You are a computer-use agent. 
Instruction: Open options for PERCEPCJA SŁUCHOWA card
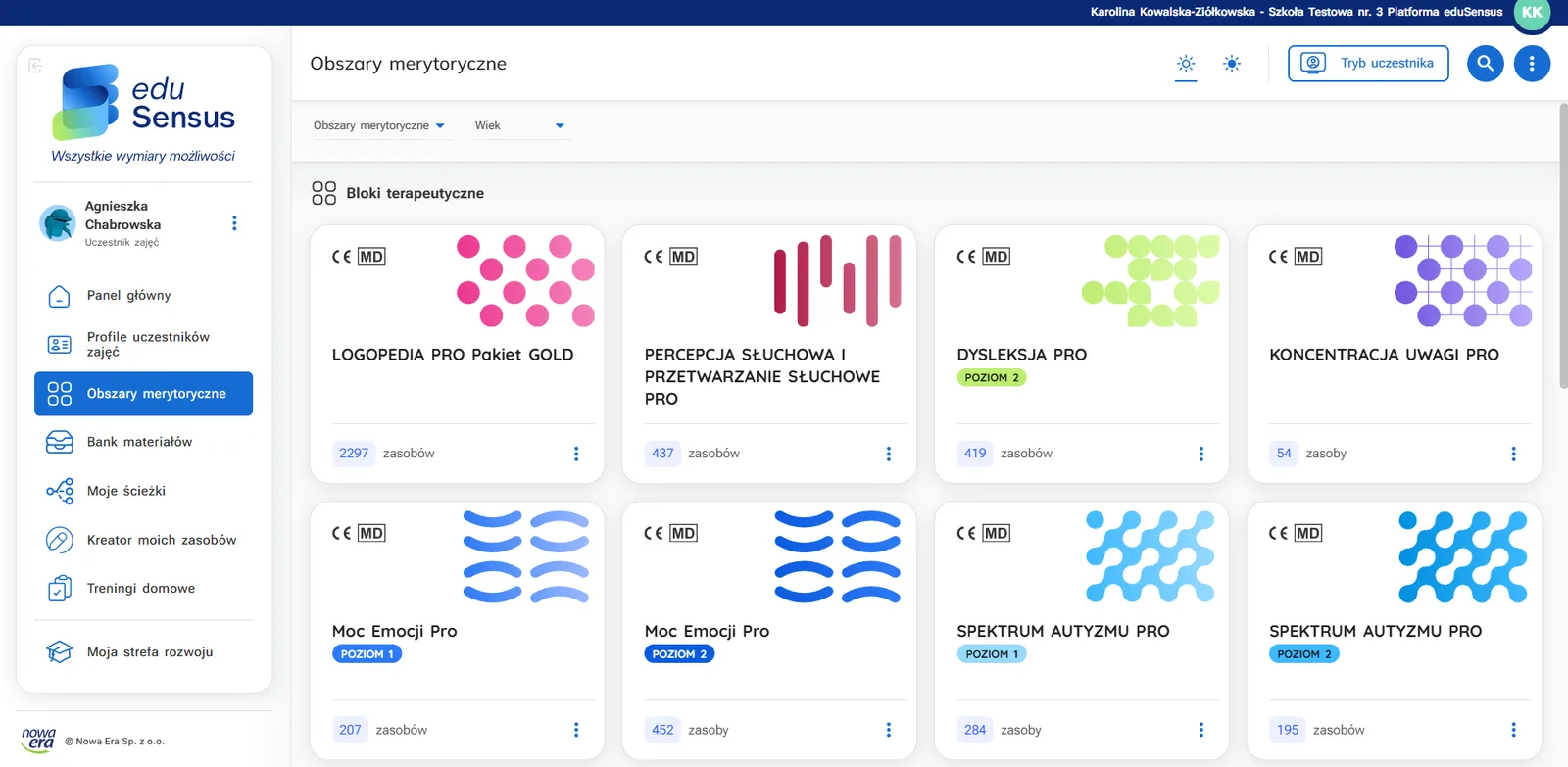coord(889,454)
